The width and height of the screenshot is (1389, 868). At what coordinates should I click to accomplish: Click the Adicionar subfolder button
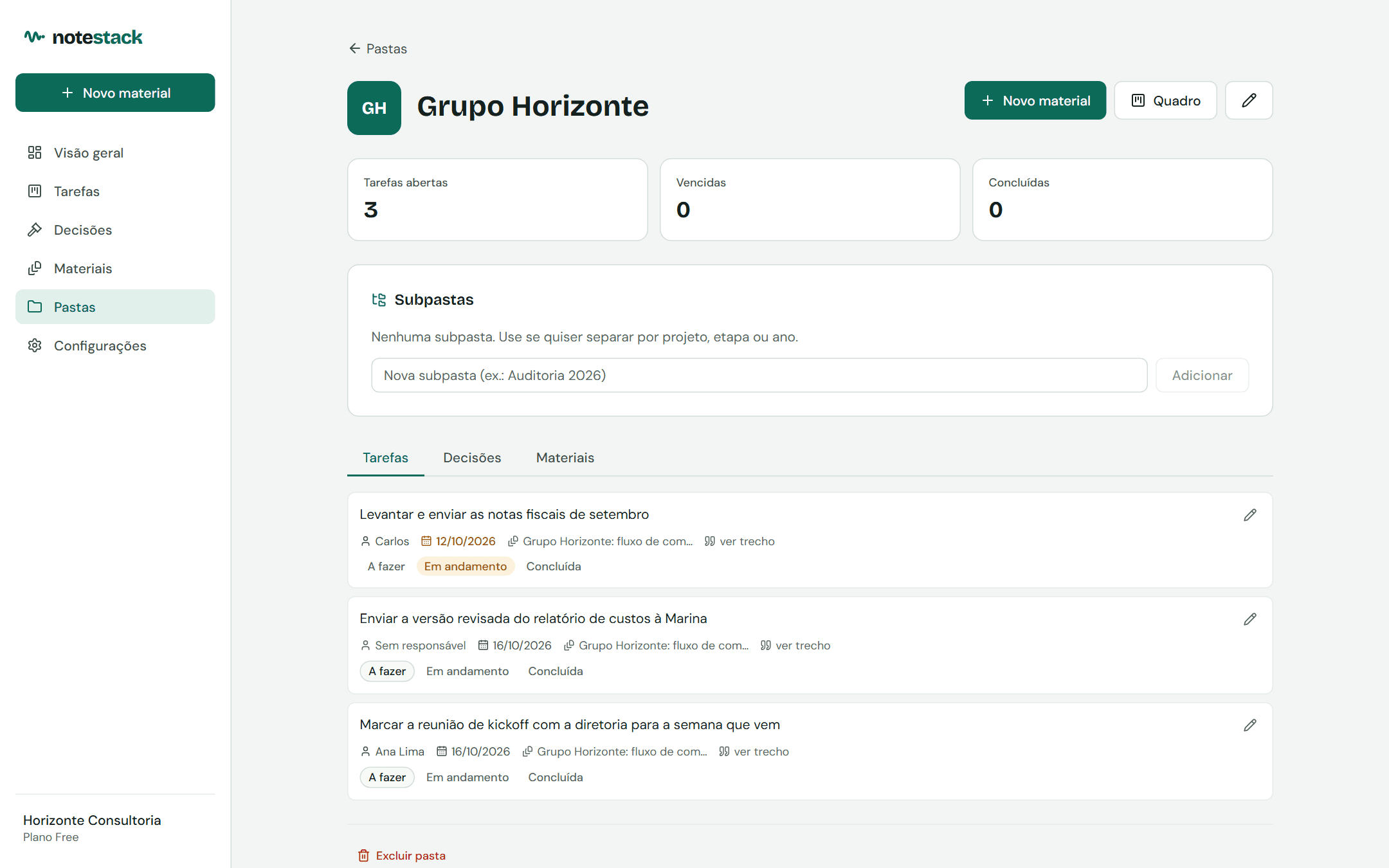coord(1202,375)
